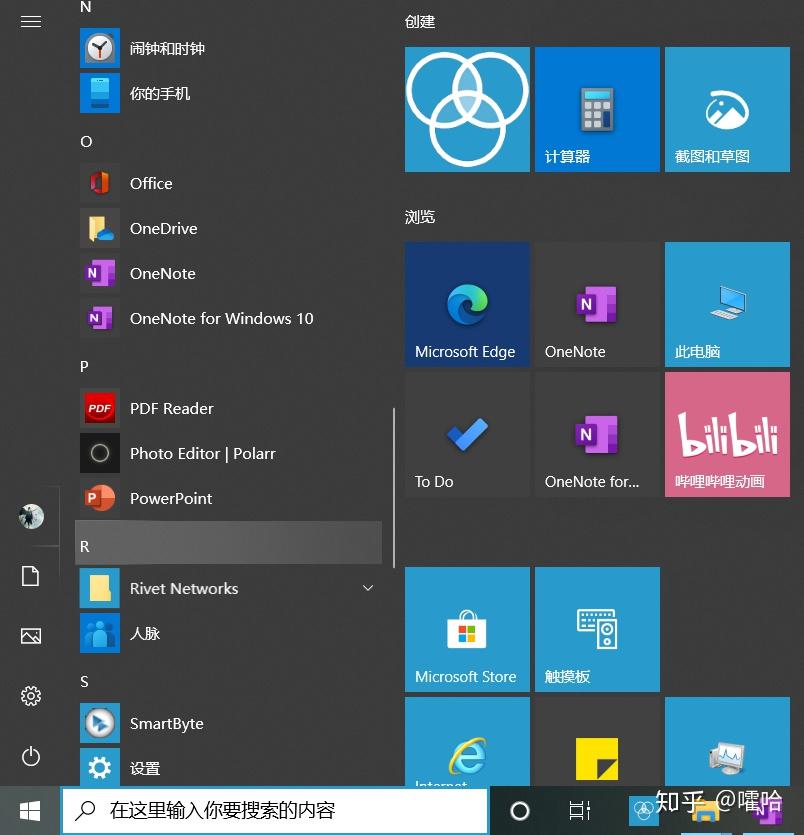Image resolution: width=804 pixels, height=835 pixels.
Task: Open Your Phone app (你的手机)
Action: [229, 93]
